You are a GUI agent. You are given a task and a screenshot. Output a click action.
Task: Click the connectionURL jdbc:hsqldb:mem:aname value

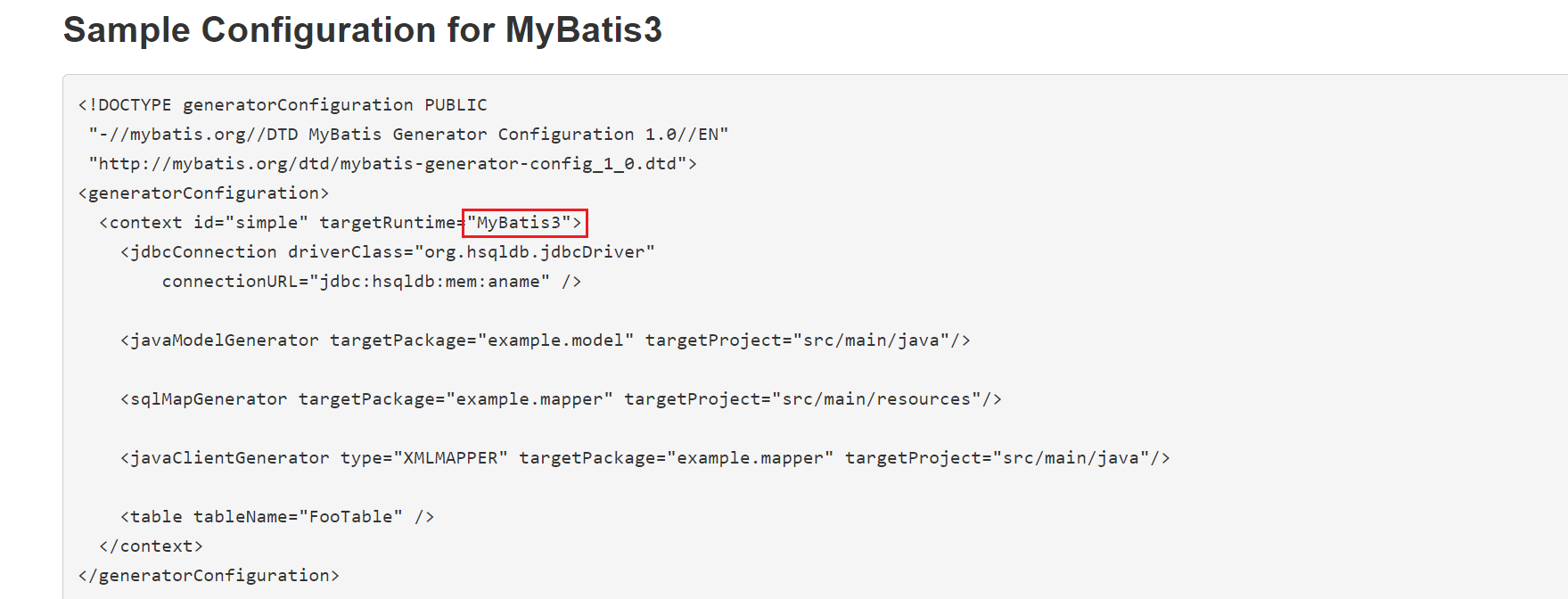click(x=430, y=282)
